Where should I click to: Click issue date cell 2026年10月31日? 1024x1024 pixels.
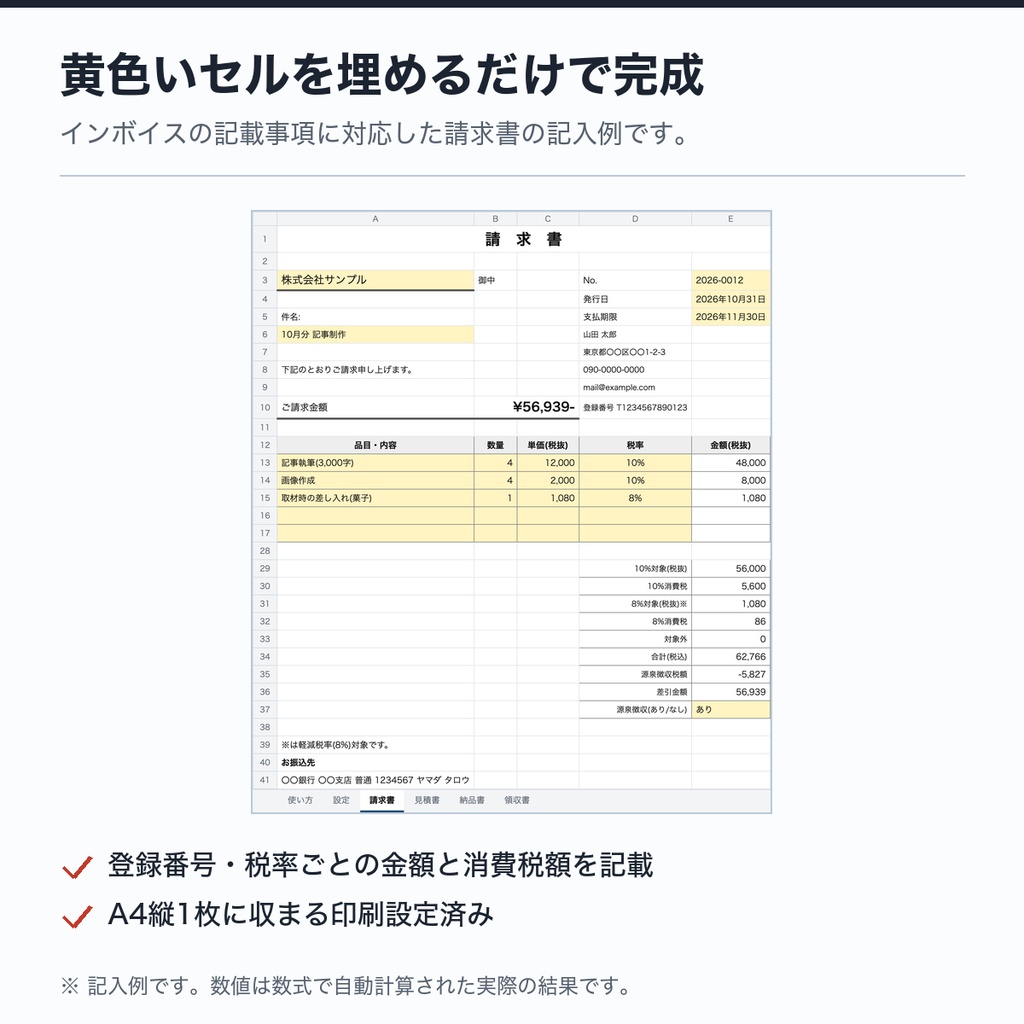[x=731, y=299]
